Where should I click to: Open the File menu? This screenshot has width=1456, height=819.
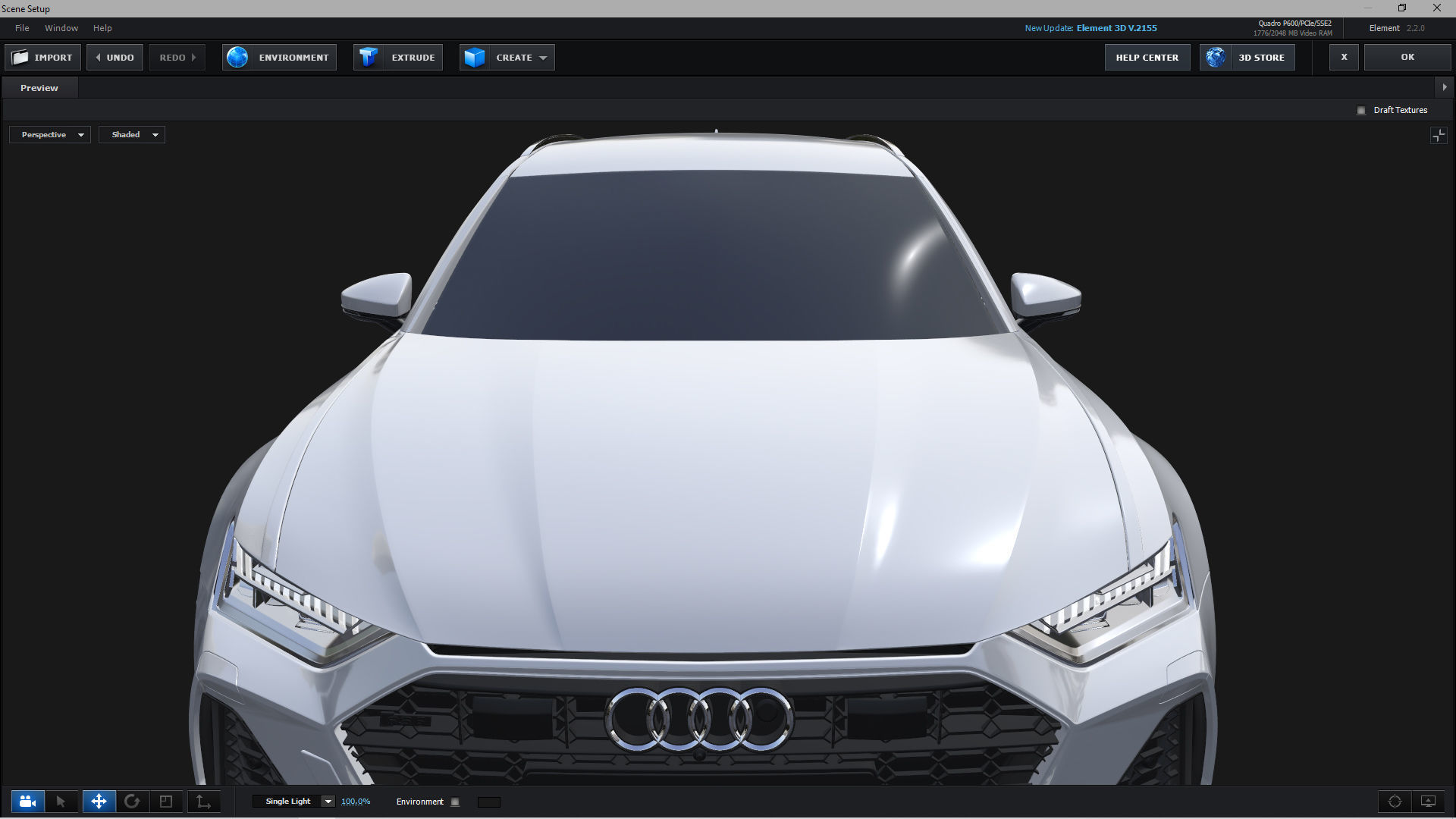coord(22,28)
